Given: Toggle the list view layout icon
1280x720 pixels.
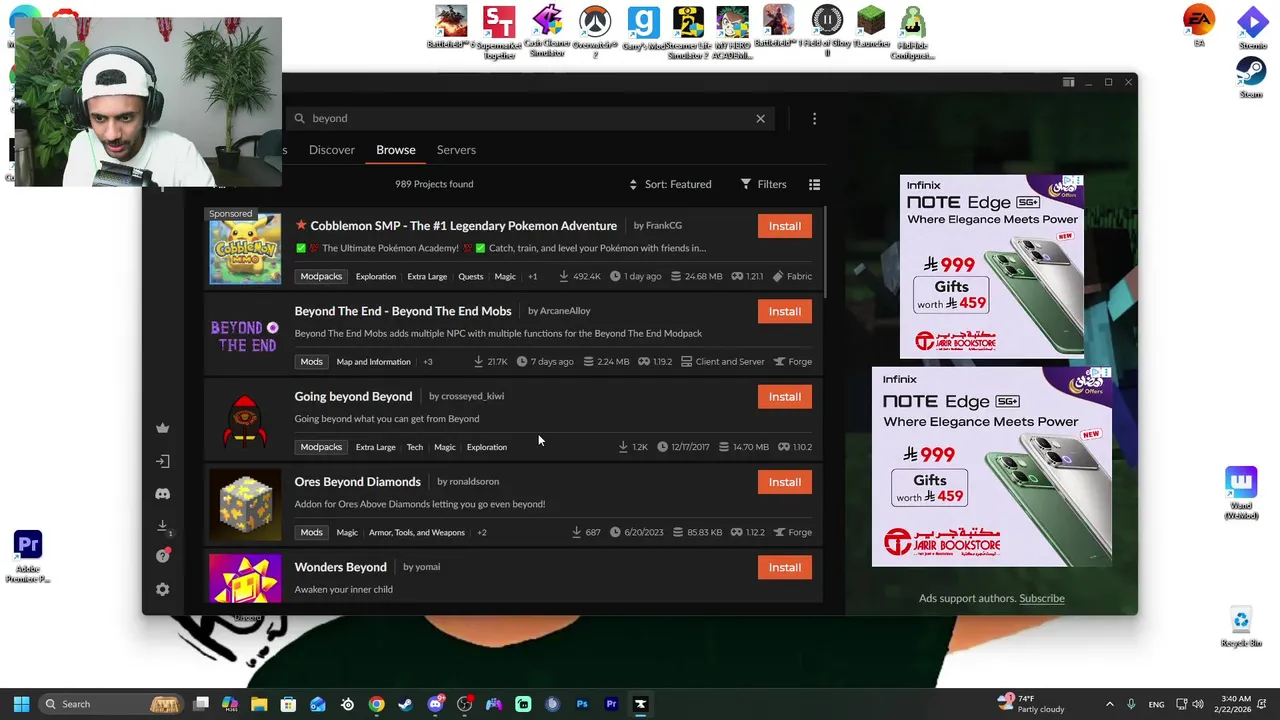Looking at the screenshot, I should pyautogui.click(x=814, y=184).
